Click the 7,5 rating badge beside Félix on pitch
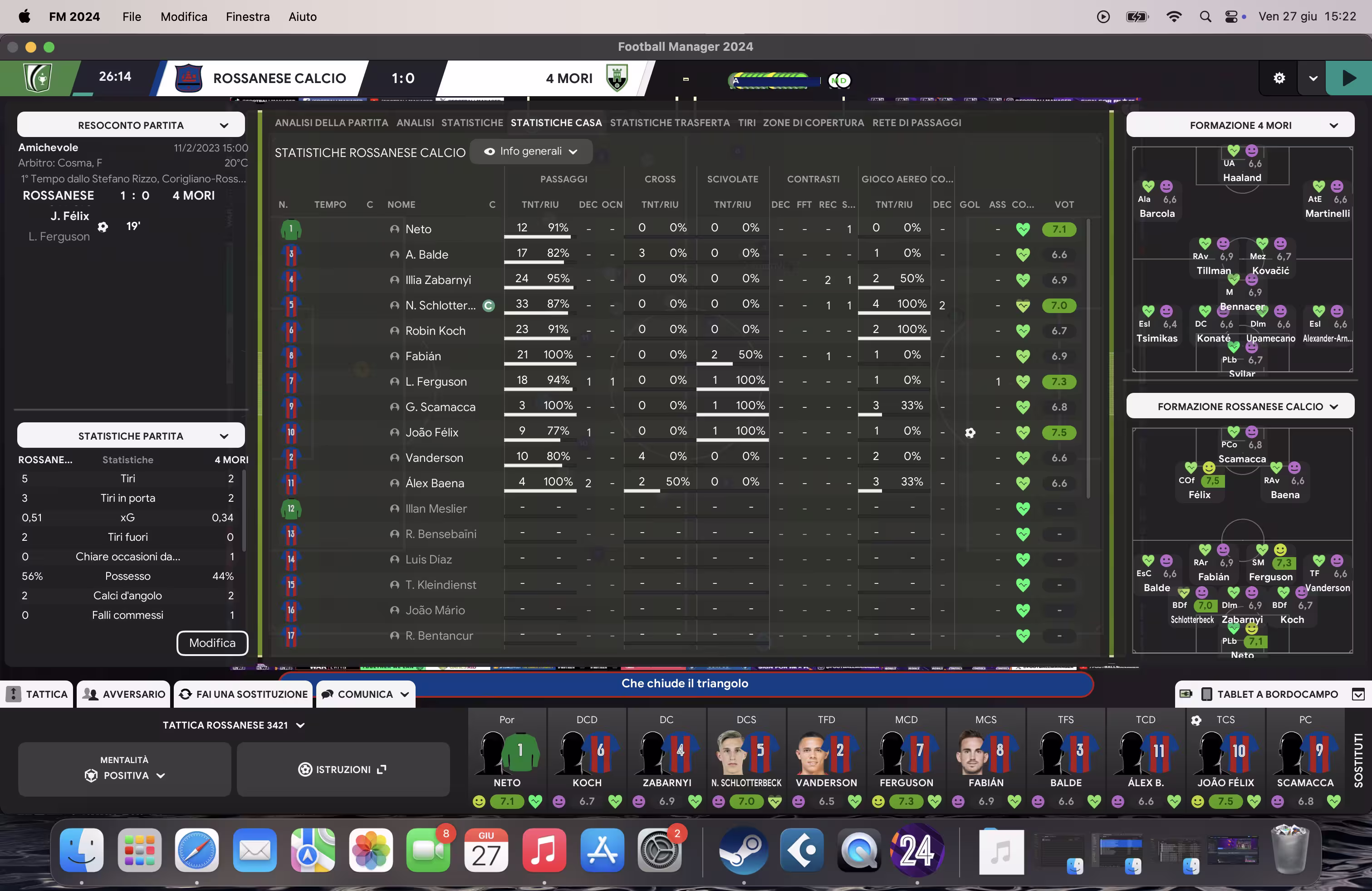 click(x=1212, y=480)
